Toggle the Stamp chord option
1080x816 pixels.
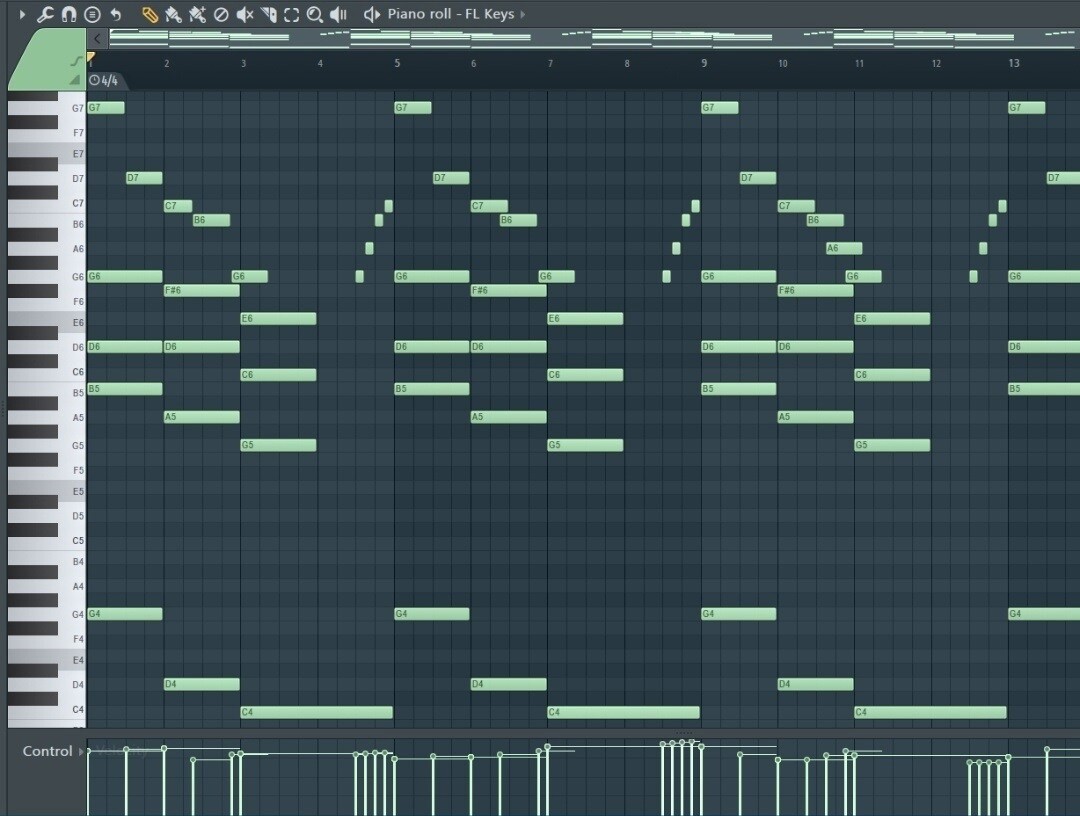click(92, 15)
